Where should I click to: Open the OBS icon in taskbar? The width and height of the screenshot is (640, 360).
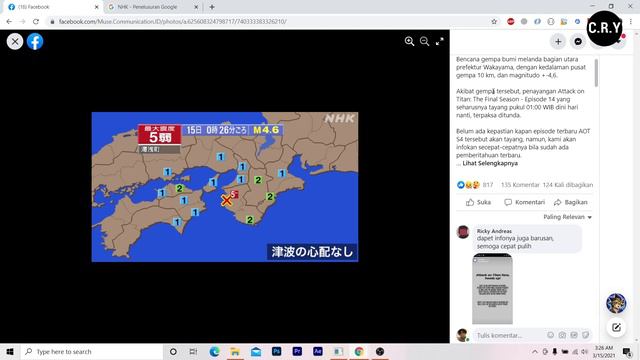point(380,351)
